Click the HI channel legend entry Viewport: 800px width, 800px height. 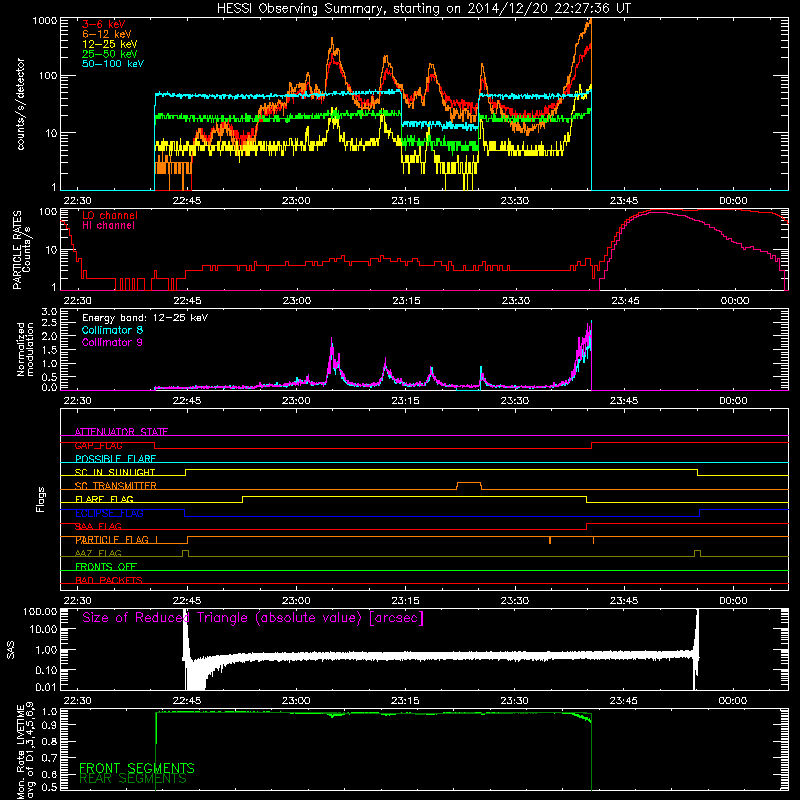[108, 226]
